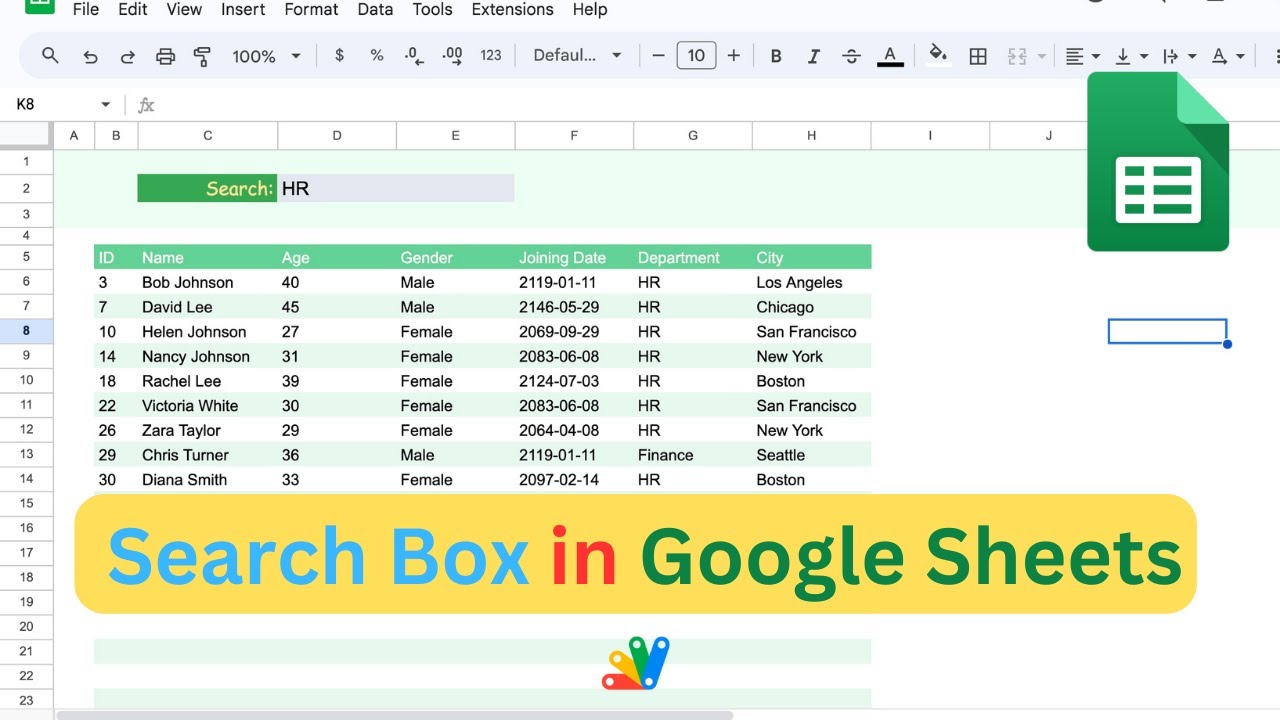Undo the last action
The width and height of the screenshot is (1280, 720).
[x=90, y=56]
